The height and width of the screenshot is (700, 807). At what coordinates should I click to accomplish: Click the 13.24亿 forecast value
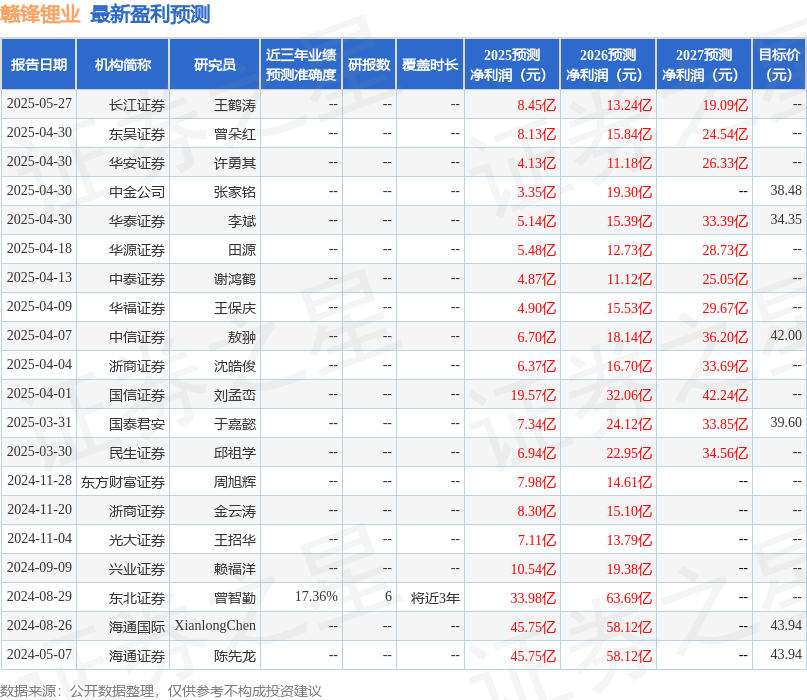(629, 105)
